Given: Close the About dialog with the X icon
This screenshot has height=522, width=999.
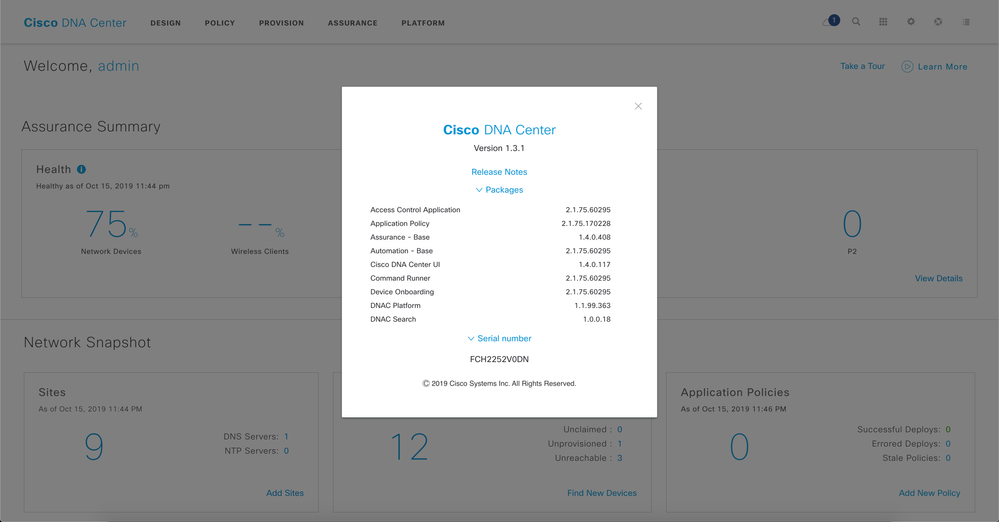Looking at the screenshot, I should tap(638, 106).
